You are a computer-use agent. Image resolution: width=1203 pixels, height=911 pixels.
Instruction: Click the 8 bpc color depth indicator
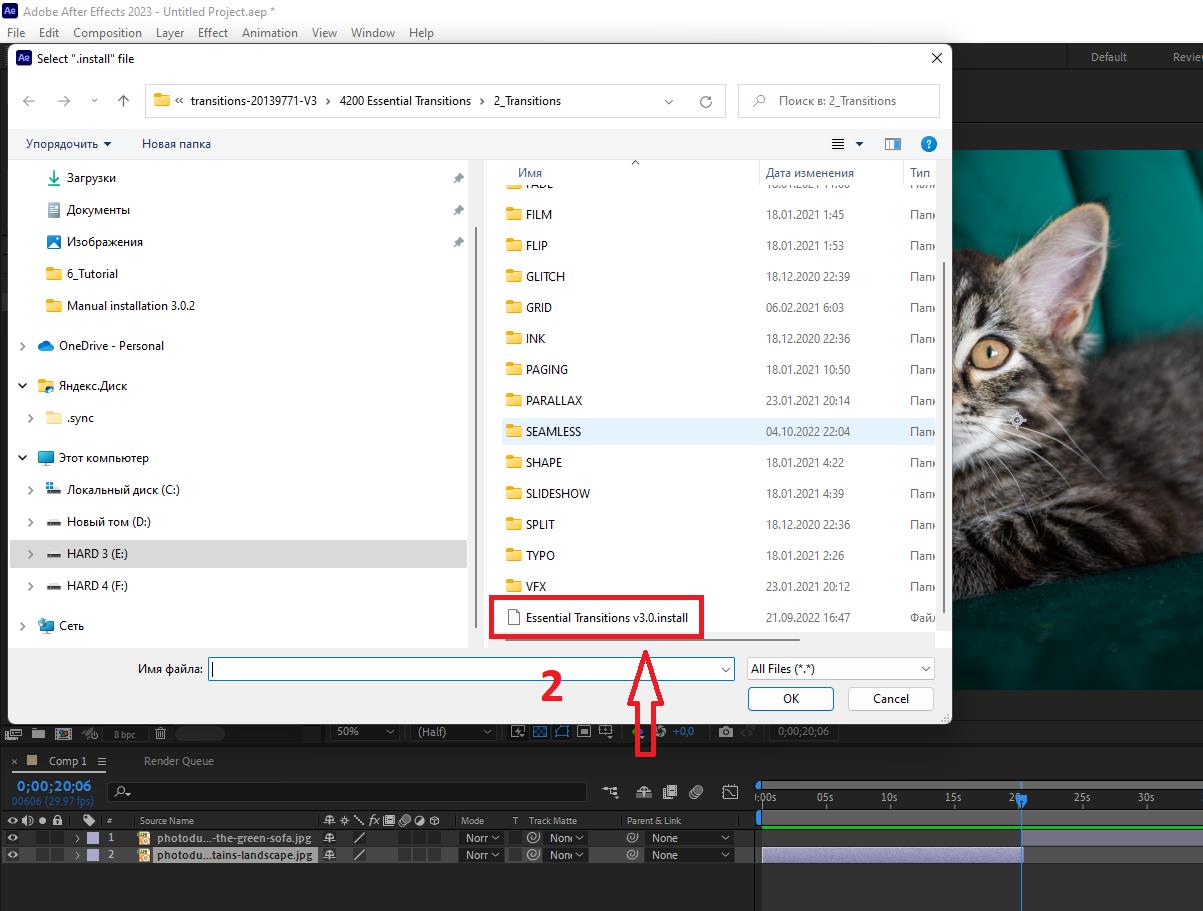(125, 734)
